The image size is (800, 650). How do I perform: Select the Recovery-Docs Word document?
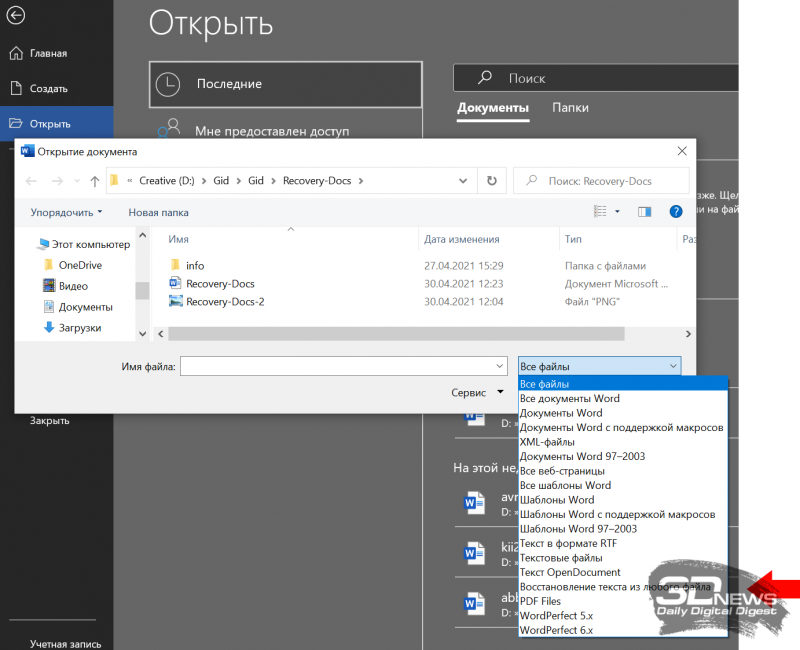(x=212, y=284)
